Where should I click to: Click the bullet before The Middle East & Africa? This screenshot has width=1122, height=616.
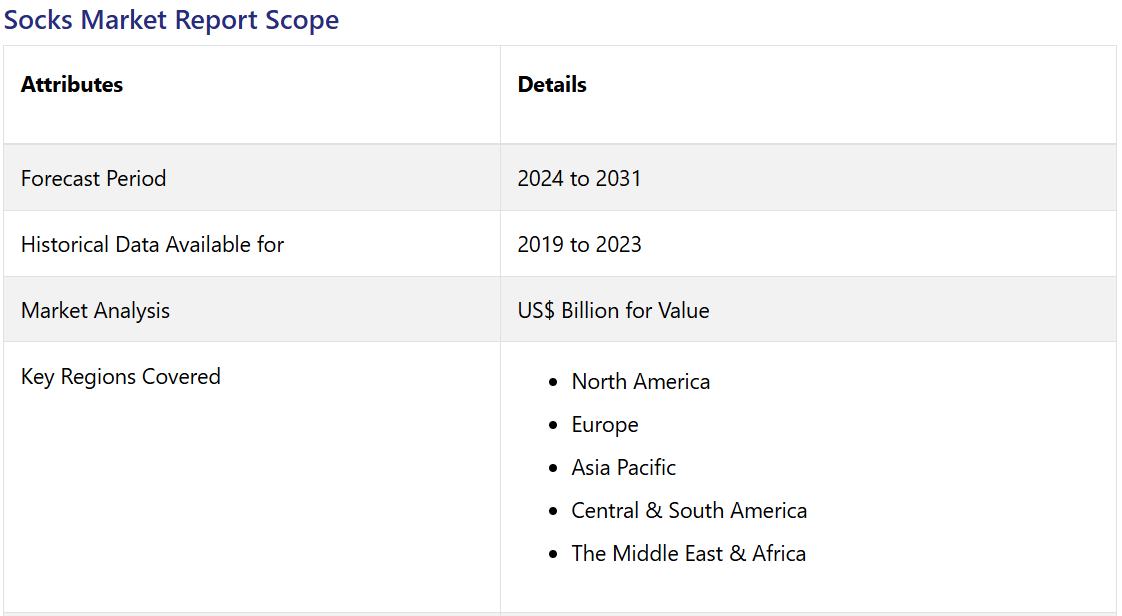point(553,555)
